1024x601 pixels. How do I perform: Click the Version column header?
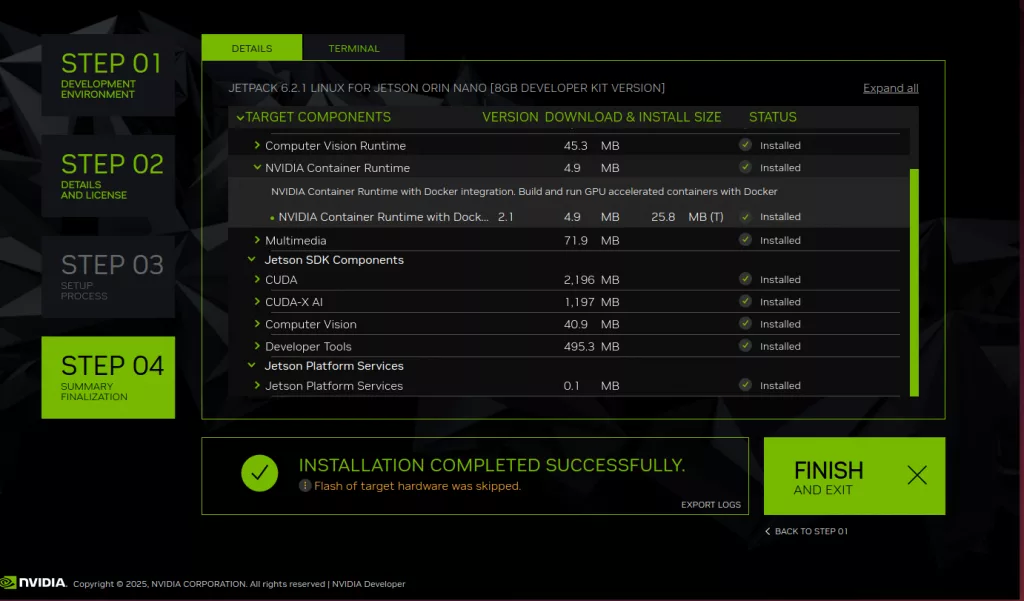[510, 117]
